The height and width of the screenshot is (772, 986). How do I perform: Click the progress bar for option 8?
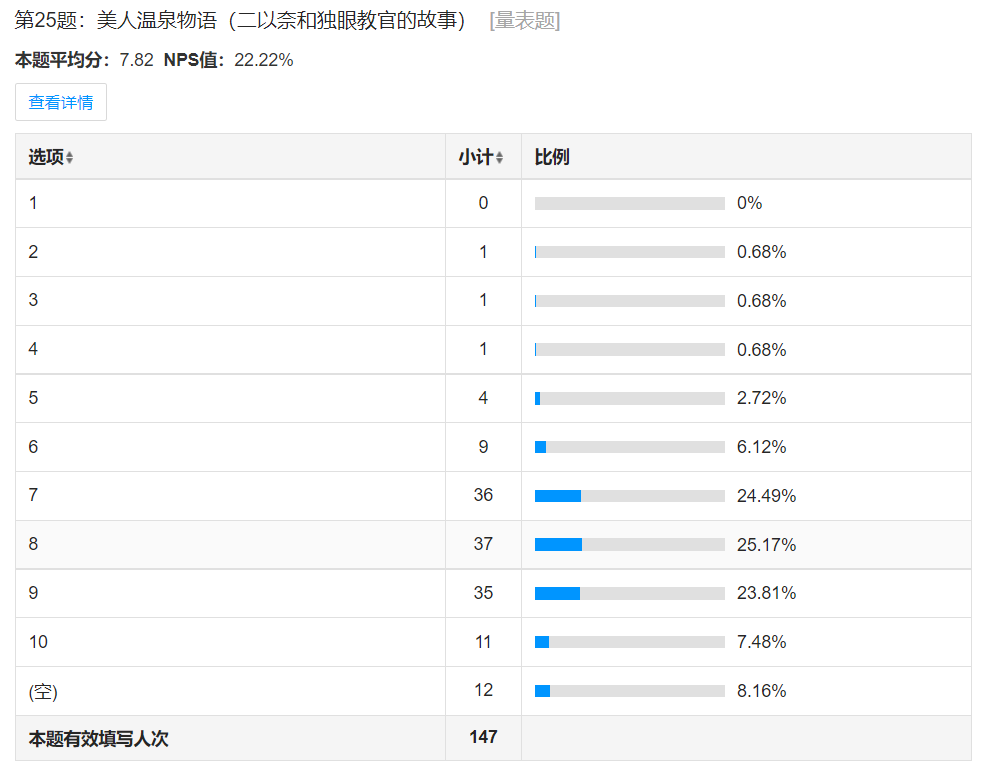pos(629,545)
